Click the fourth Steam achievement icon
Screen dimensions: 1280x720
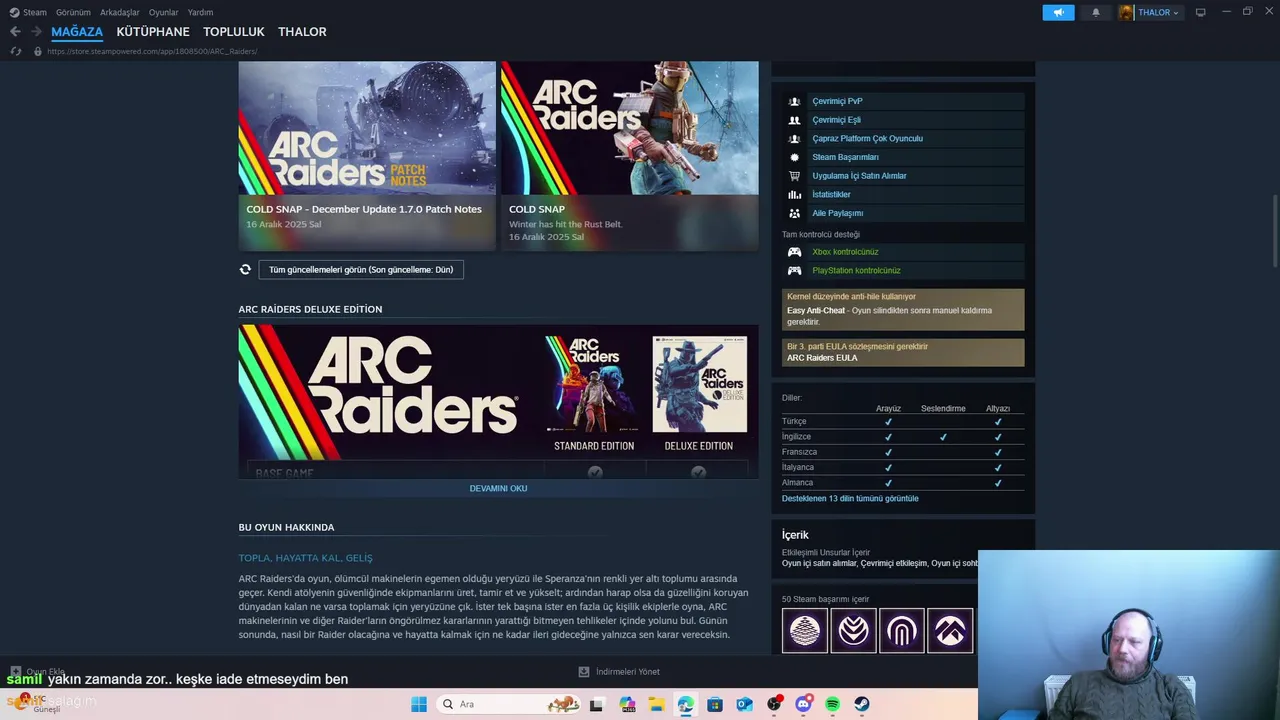click(950, 631)
